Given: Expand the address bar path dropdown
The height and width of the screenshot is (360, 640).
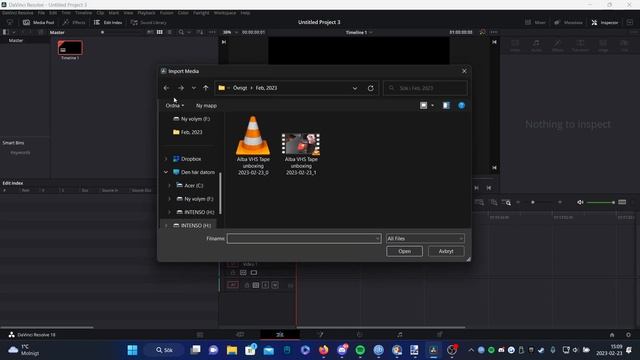Looking at the screenshot, I should pos(355,88).
